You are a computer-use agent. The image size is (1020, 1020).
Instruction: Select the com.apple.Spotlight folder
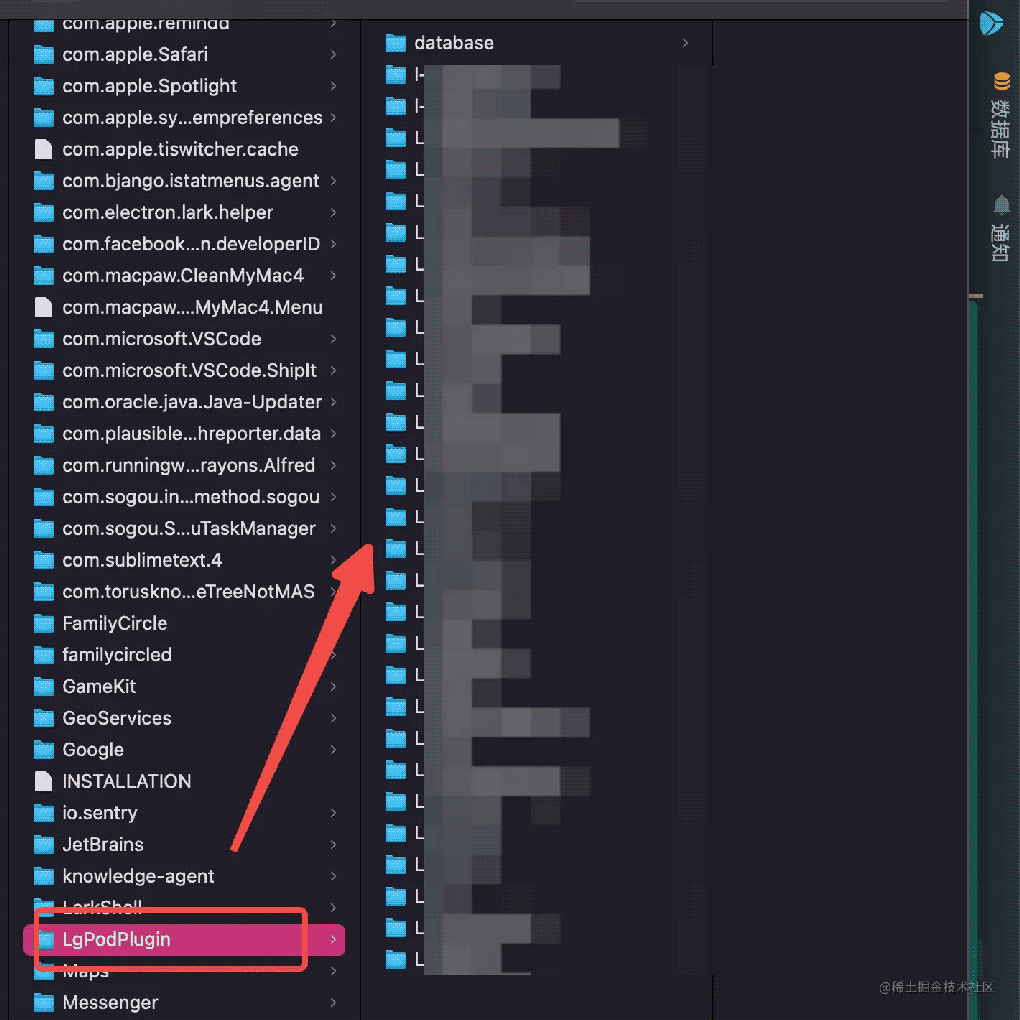[150, 86]
